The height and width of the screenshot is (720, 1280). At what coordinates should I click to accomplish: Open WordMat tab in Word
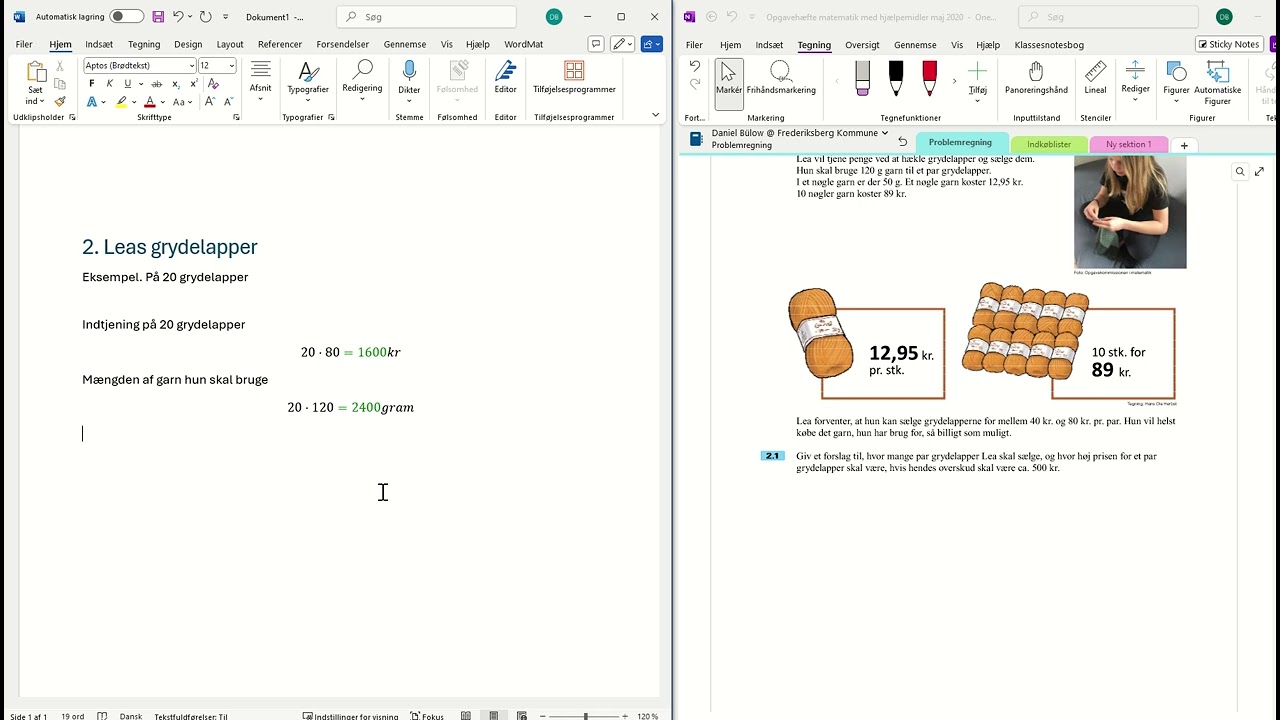[x=523, y=45]
